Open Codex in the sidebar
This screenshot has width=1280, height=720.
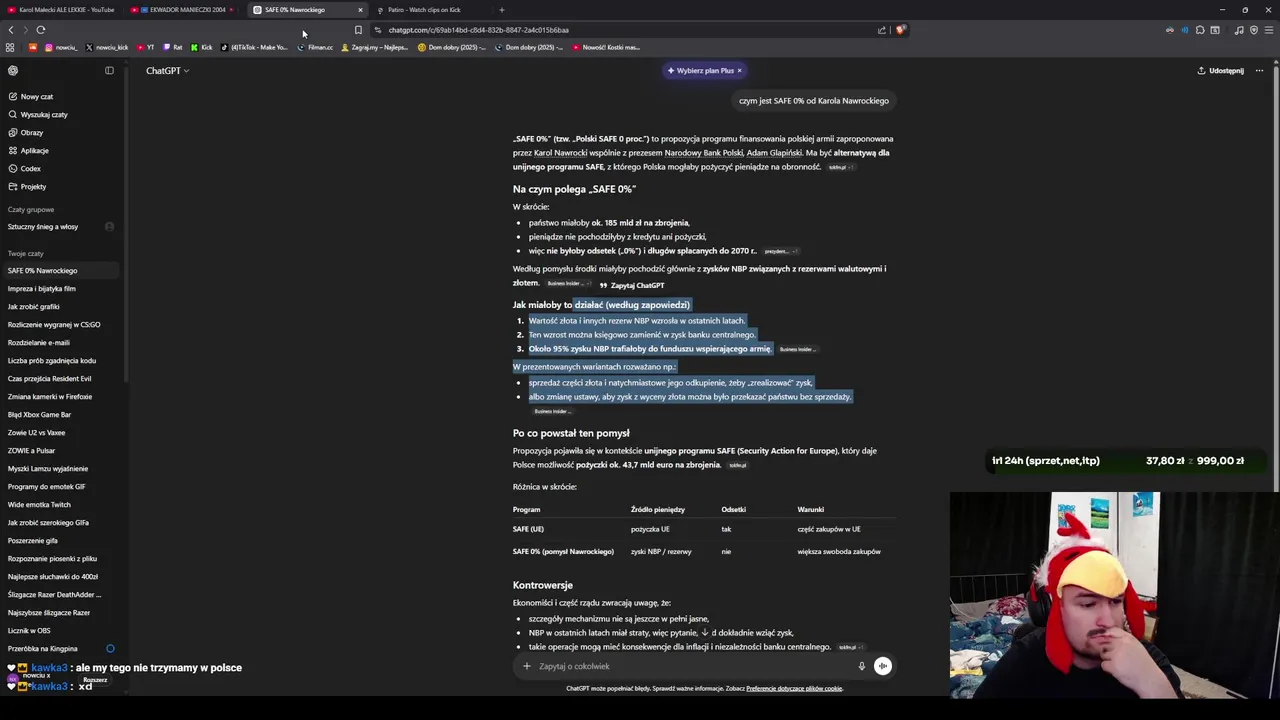click(x=60, y=169)
